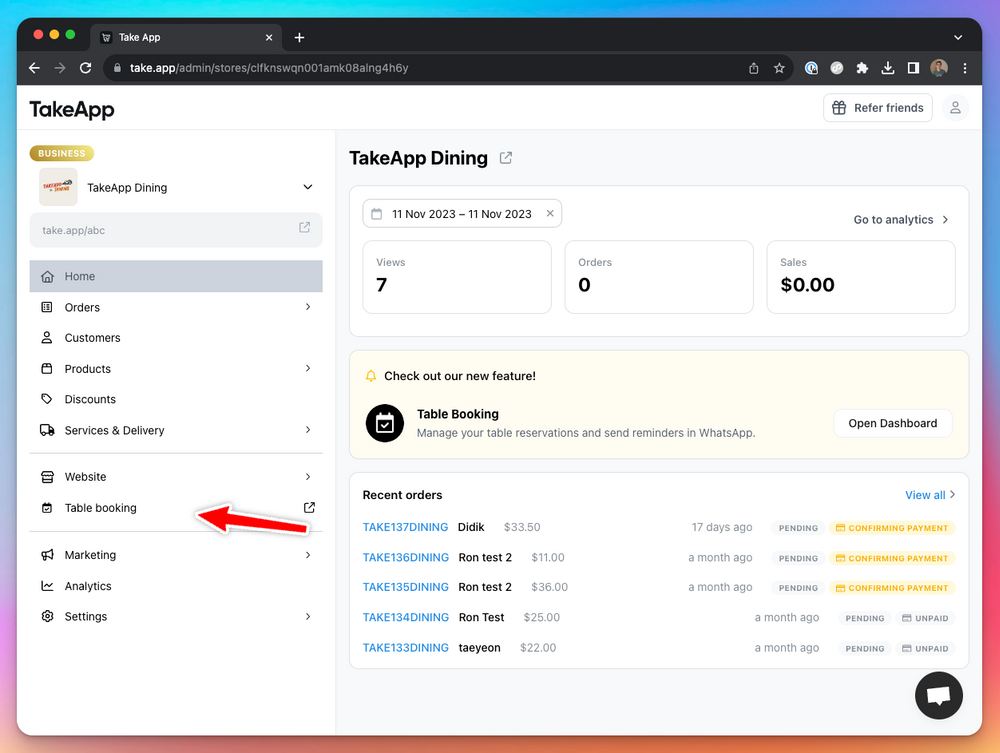Clear the date range with the X icon
The height and width of the screenshot is (753, 1000).
550,214
